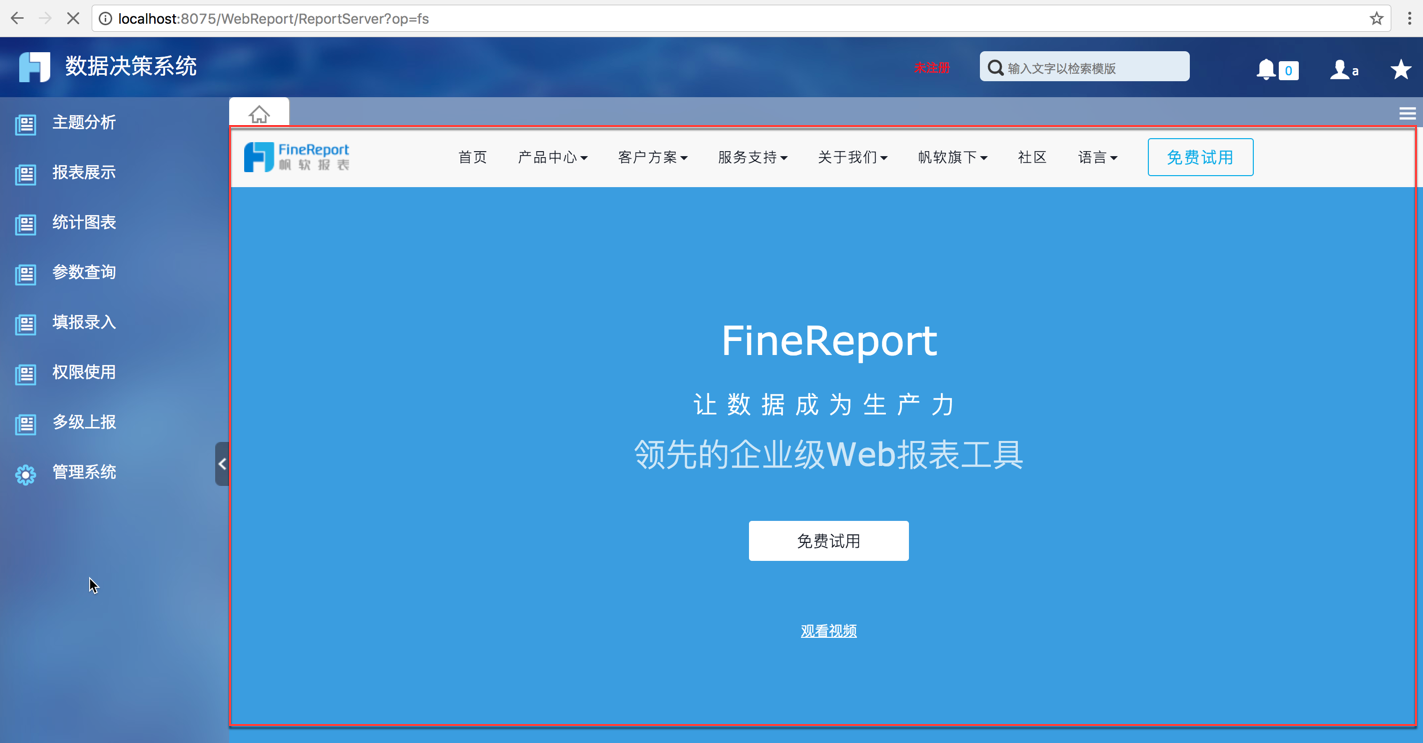Open the 服务支持 dropdown menu
Viewport: 1423px width, 743px height.
point(752,157)
